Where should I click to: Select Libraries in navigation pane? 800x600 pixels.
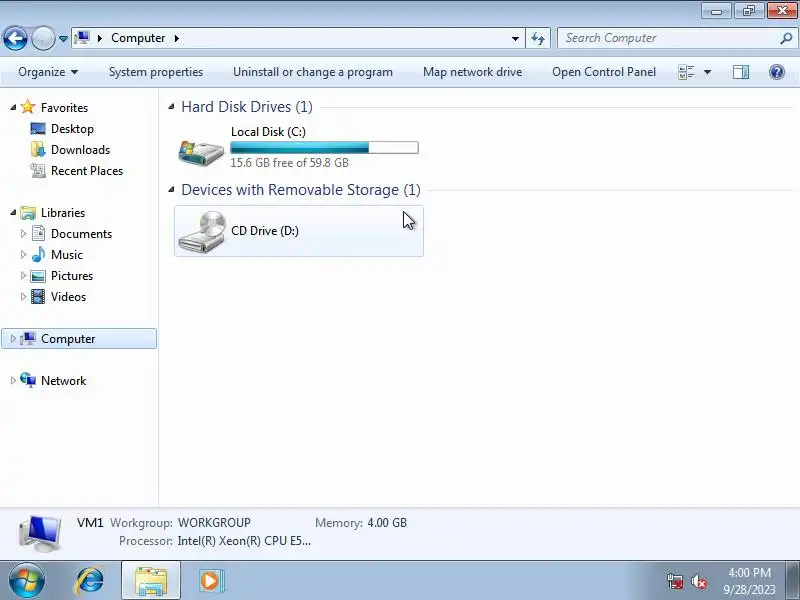click(63, 213)
